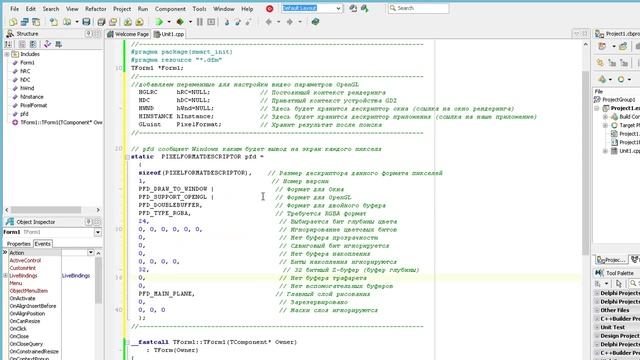Open the Open Project dropdown arrow
This screenshot has width=640, height=360.
pyautogui.click(x=76, y=22)
